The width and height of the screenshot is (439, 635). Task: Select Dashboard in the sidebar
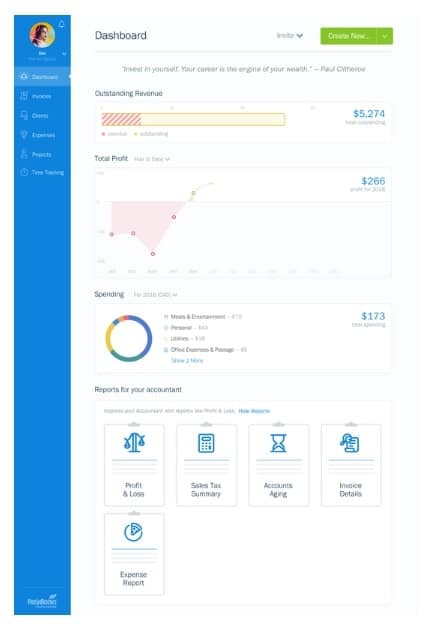tap(42, 77)
